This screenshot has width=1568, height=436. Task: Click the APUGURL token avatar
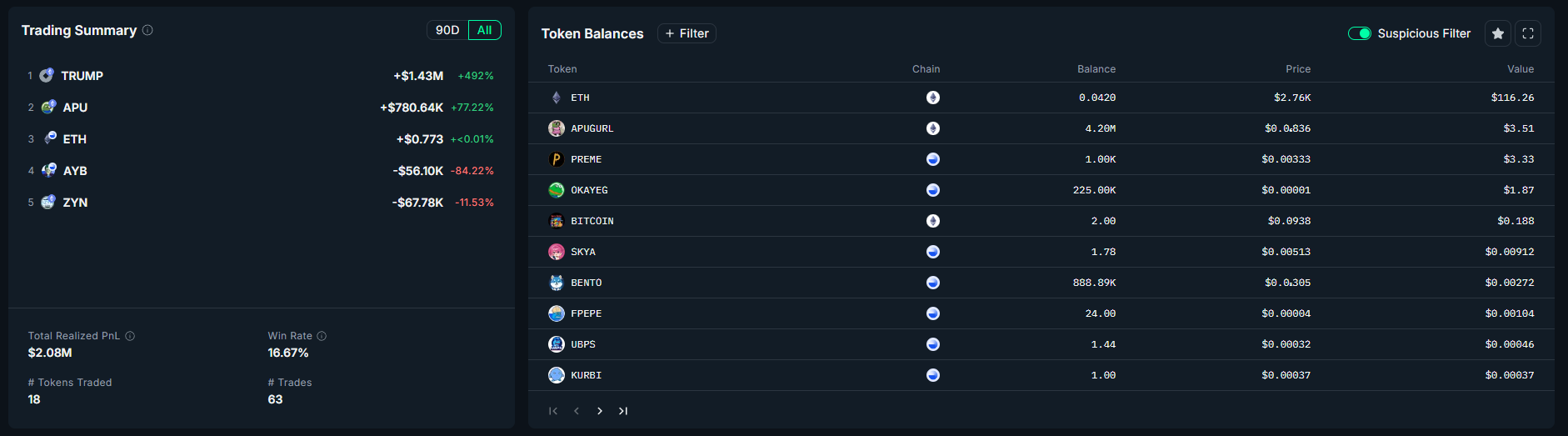pos(557,128)
